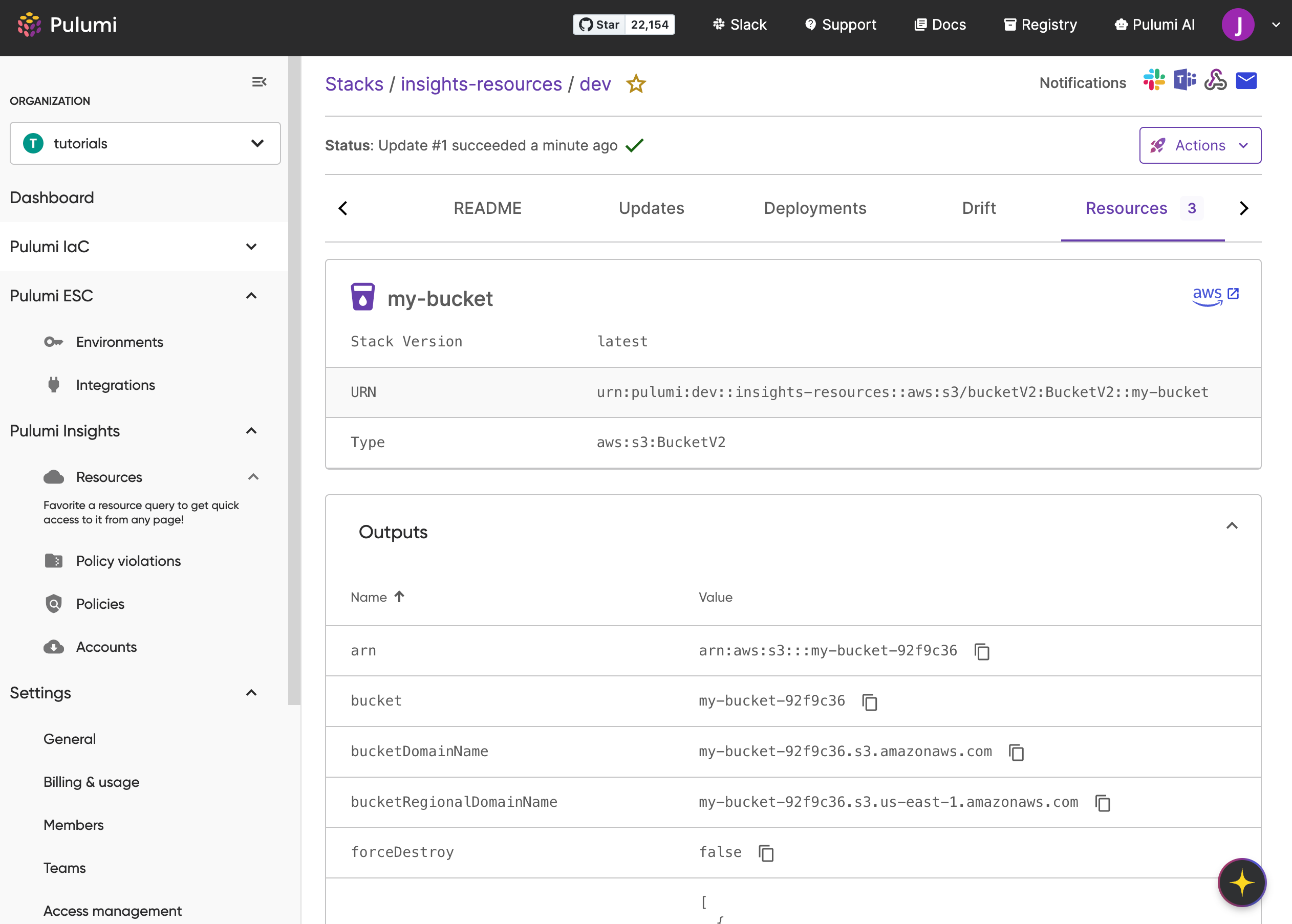This screenshot has height=924, width=1292.
Task: Open Integrations in sidebar
Action: 116,385
